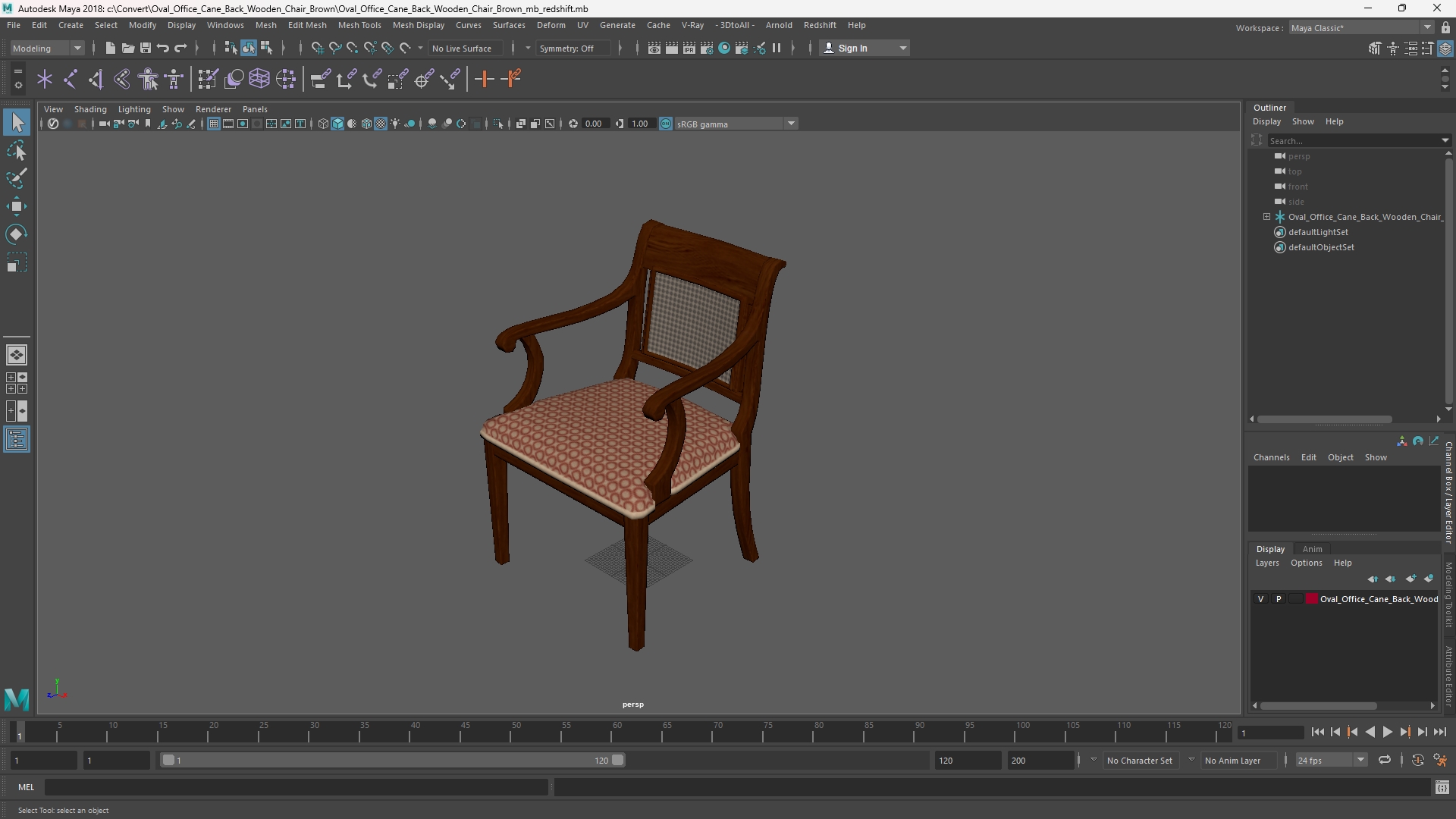The width and height of the screenshot is (1456, 819).
Task: Activate the Lasso Select tool
Action: (17, 151)
